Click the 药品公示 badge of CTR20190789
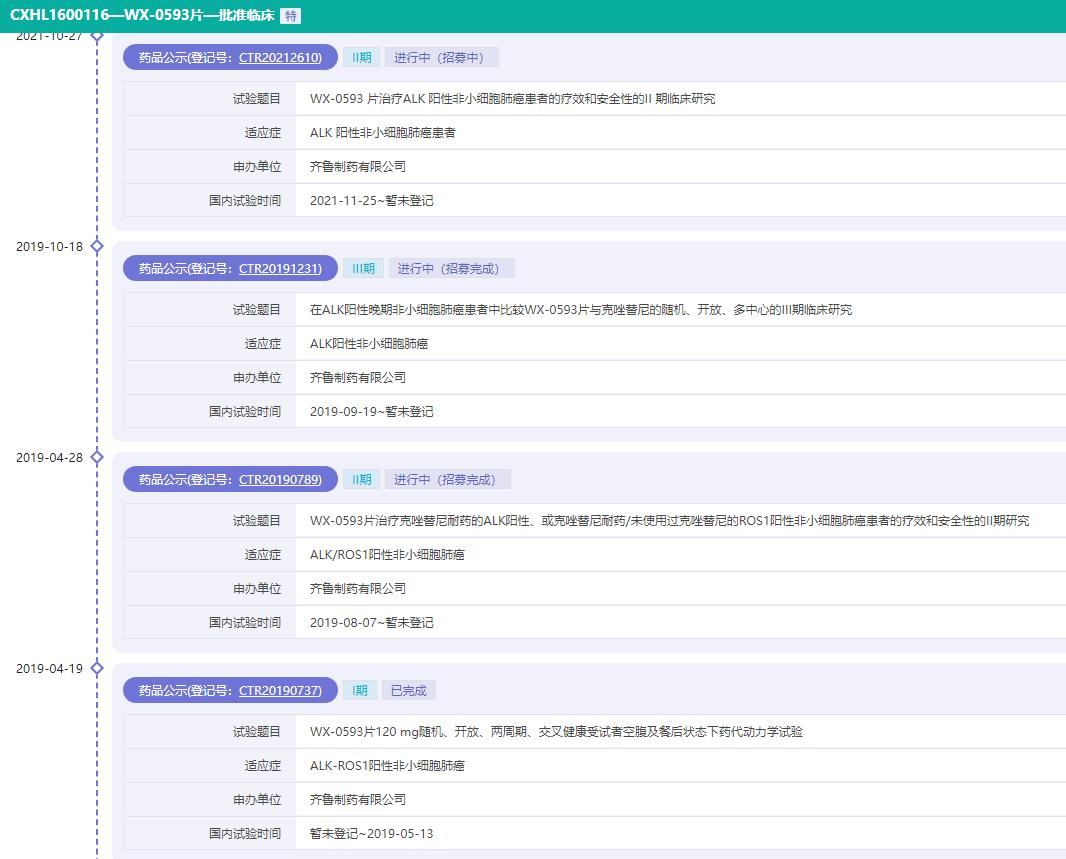Screen dimensions: 1066x859 pos(182,479)
